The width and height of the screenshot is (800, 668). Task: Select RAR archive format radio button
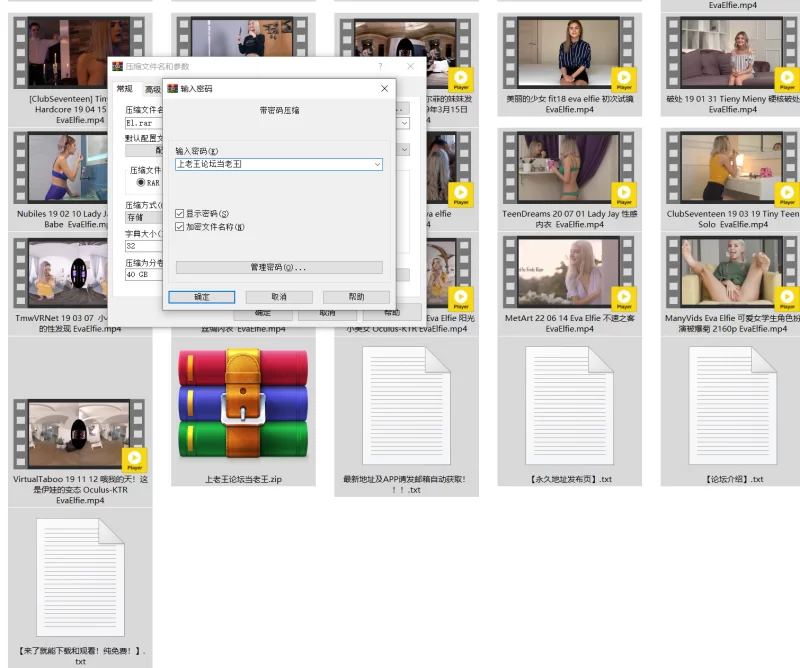(140, 182)
